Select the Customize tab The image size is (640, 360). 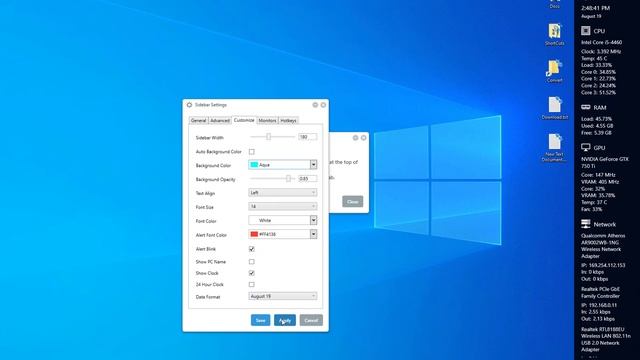(244, 120)
